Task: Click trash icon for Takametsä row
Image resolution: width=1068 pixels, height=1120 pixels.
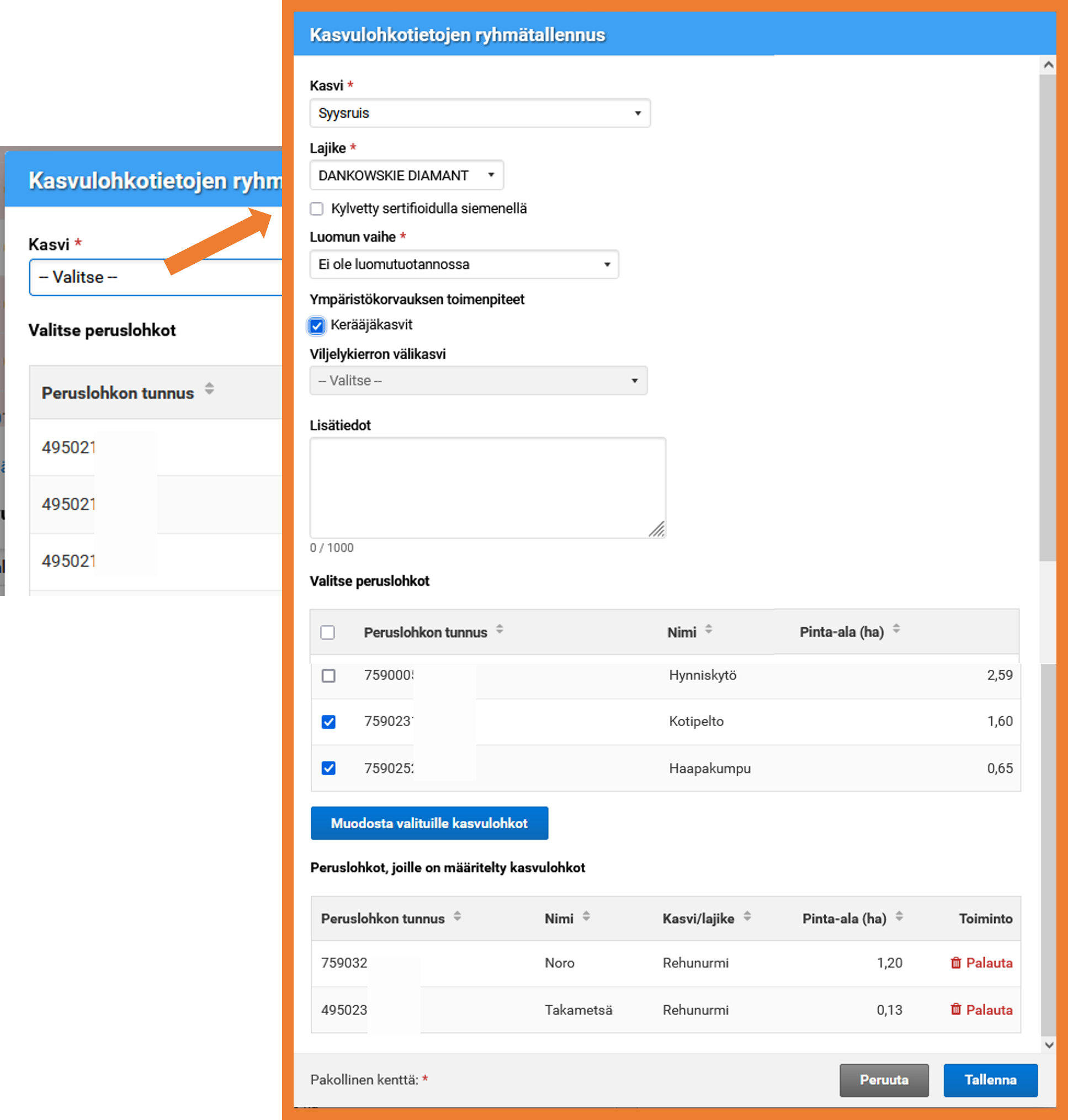Action: point(955,1010)
